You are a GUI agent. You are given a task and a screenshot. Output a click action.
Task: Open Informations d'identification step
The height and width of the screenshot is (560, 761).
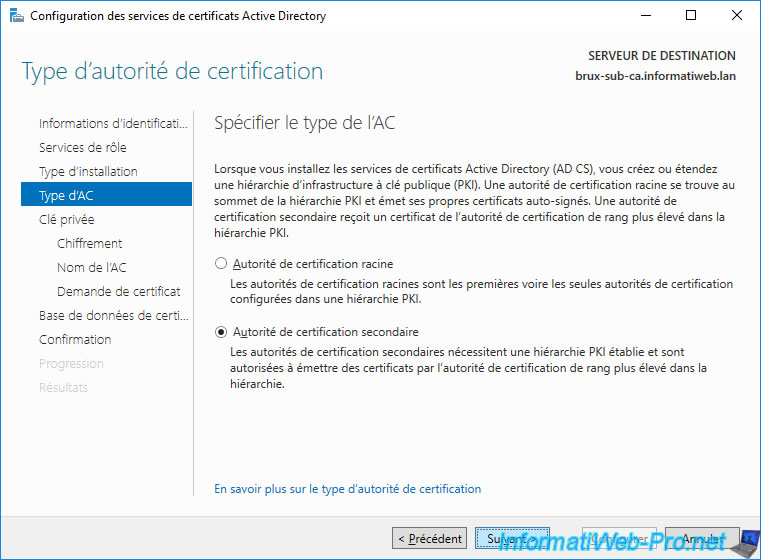click(x=112, y=124)
